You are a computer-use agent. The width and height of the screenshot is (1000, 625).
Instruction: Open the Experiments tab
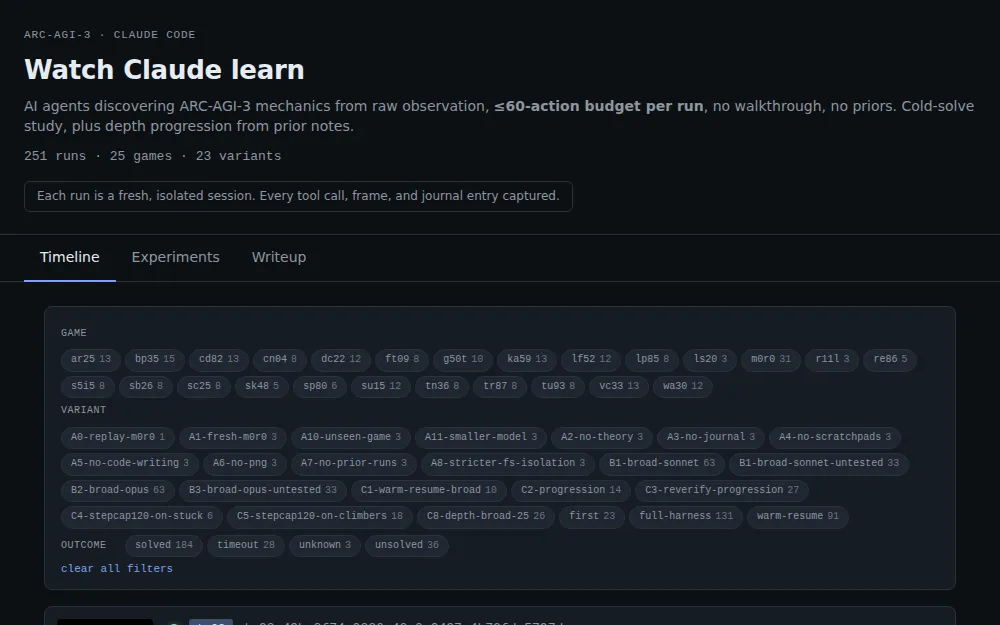(x=175, y=258)
